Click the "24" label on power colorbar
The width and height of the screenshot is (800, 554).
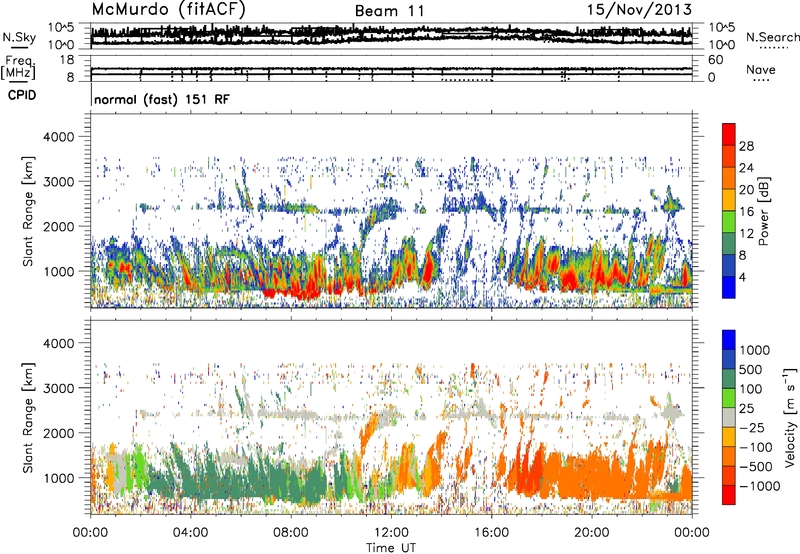(746, 168)
